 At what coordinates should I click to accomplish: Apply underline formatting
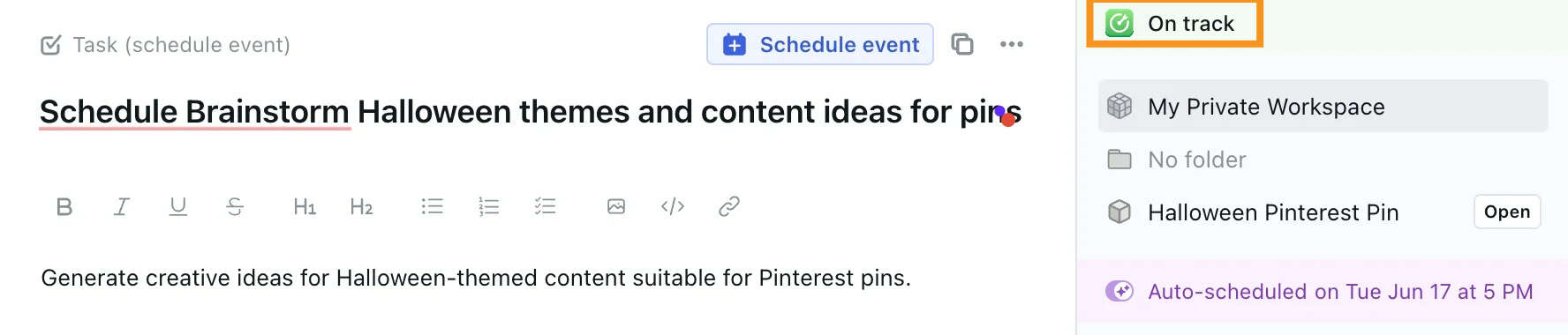pyautogui.click(x=177, y=206)
